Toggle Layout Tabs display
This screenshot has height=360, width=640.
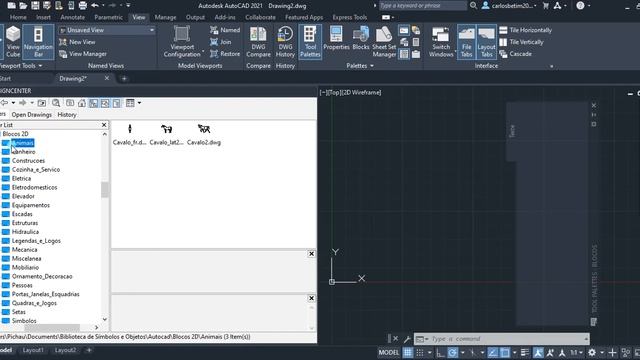tap(487, 42)
